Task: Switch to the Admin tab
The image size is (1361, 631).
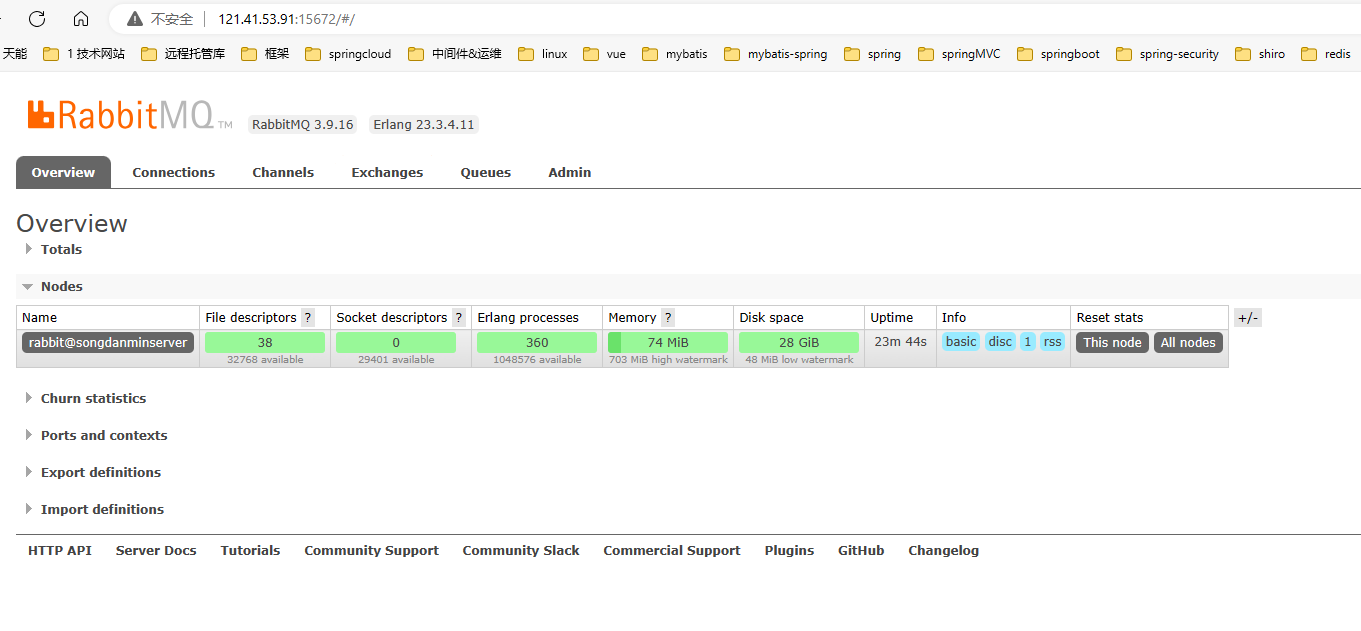Action: [x=570, y=172]
